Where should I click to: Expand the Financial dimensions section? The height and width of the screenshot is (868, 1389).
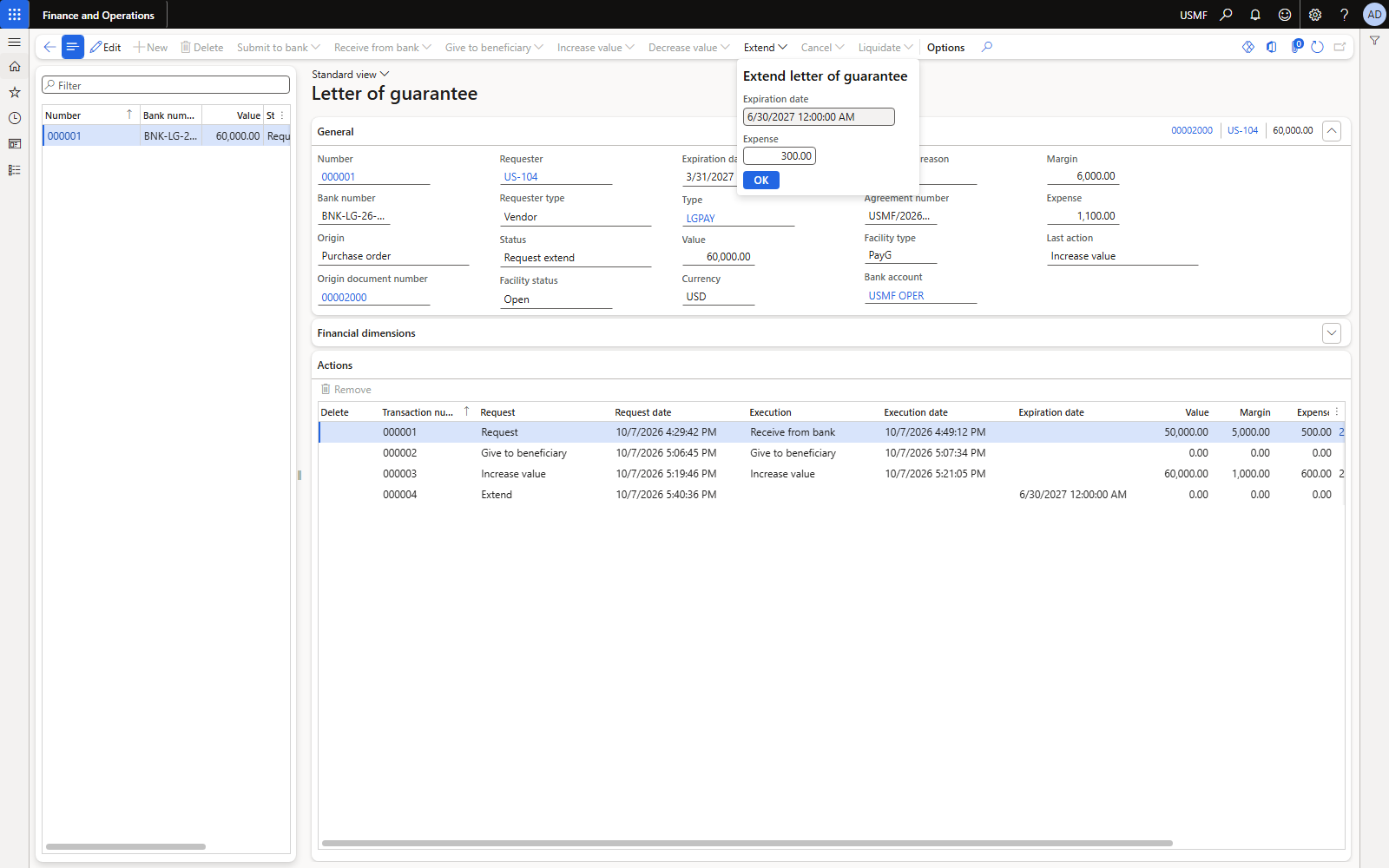(1332, 333)
